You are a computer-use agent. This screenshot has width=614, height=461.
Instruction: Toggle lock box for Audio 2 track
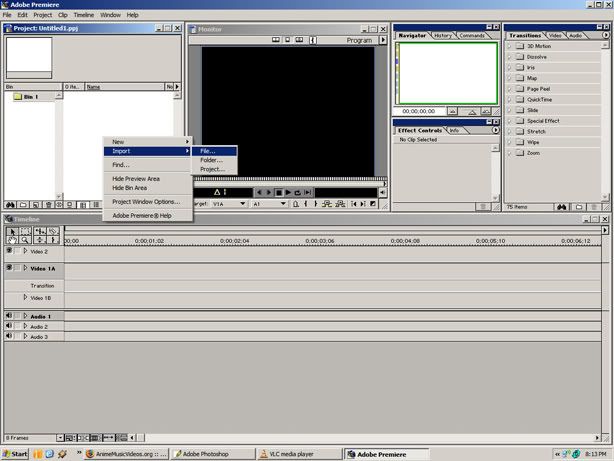click(17, 326)
